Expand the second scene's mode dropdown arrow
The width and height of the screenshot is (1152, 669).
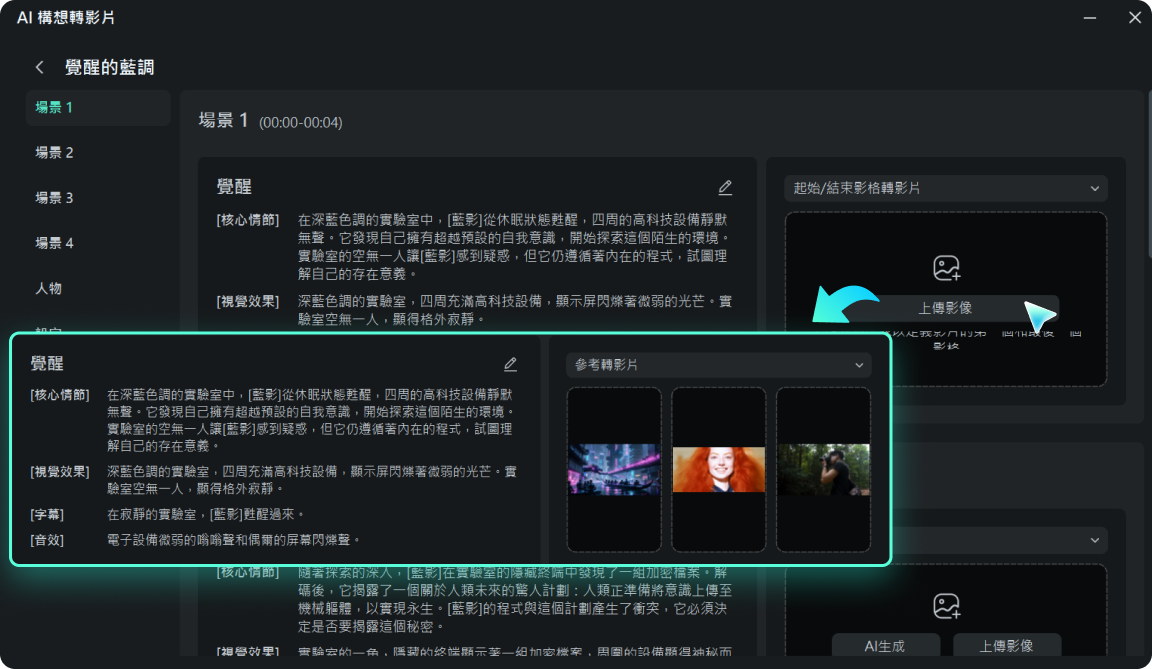click(x=1095, y=540)
